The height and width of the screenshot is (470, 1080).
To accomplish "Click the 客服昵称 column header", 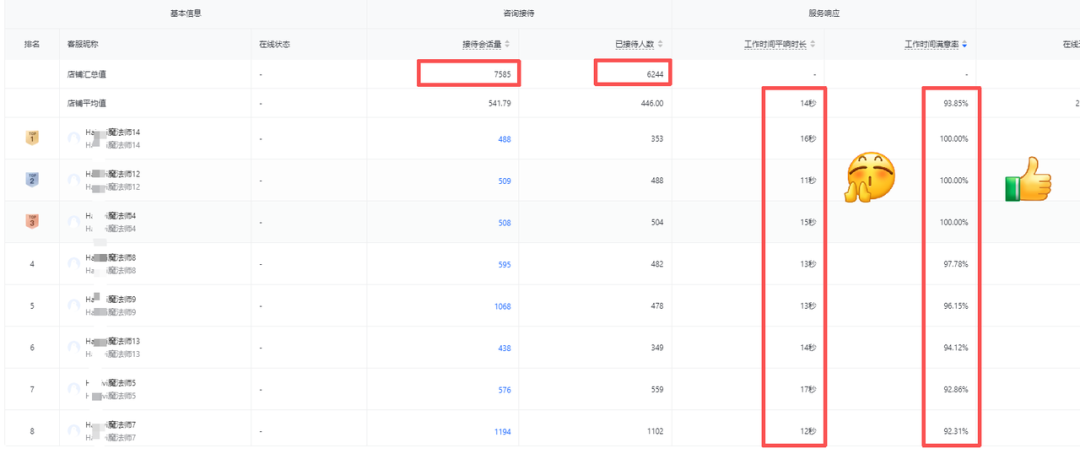I will pos(82,44).
